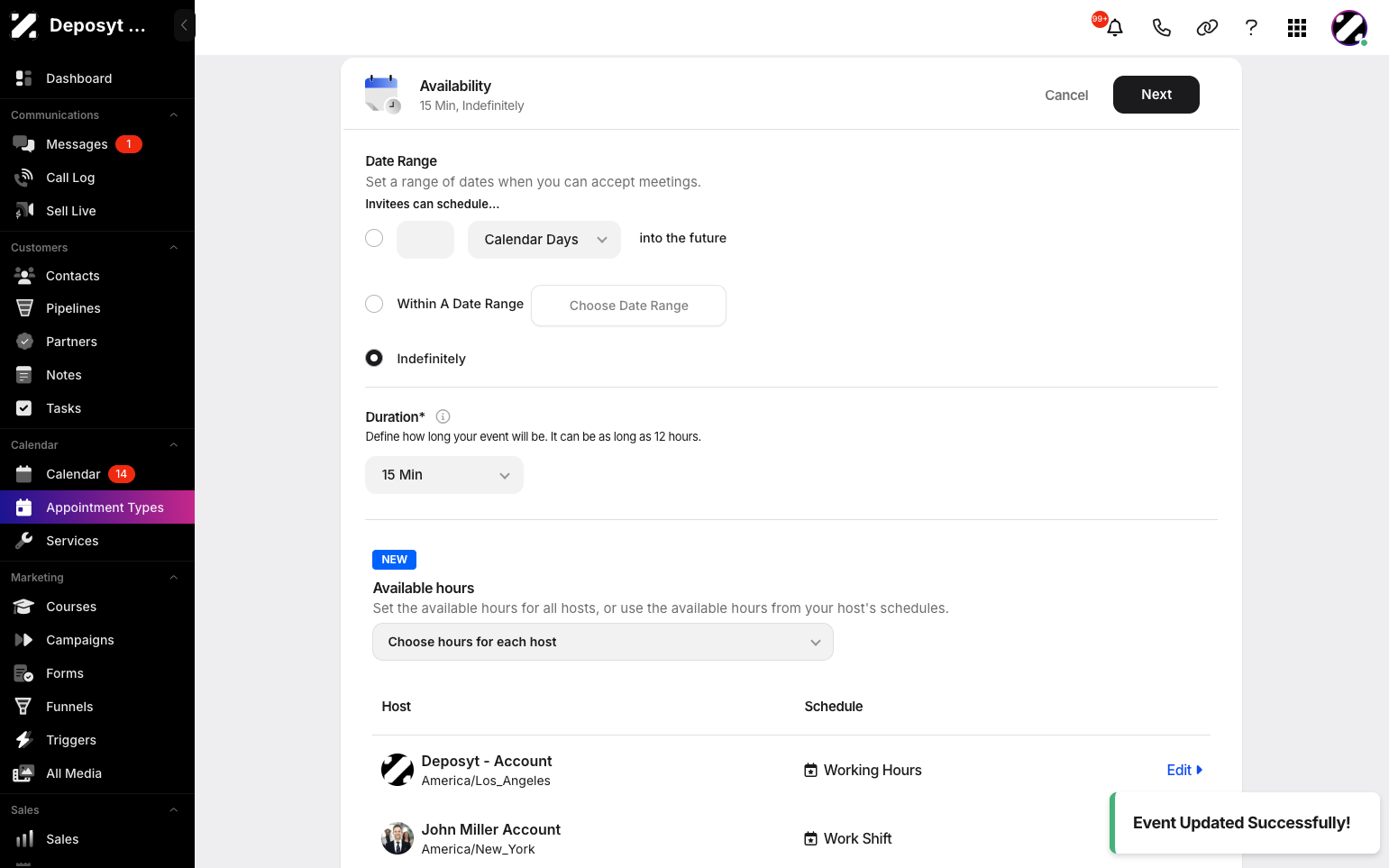Click Edit for Deposyt - Account schedule
Viewport: 1389px width, 868px height.
[x=1184, y=770]
